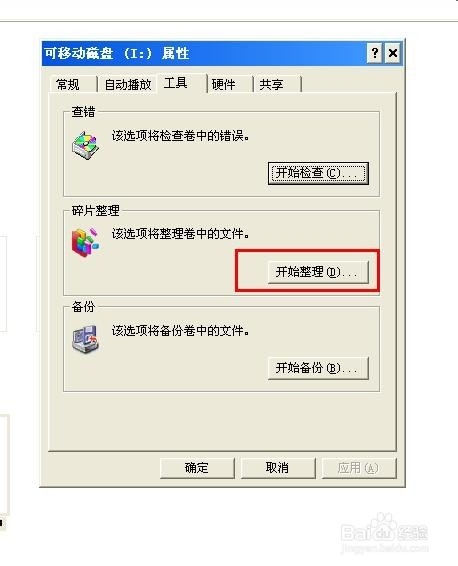This screenshot has height=566, width=458.
Task: Close the 可移动磁盘 properties dialog
Action: click(x=393, y=53)
